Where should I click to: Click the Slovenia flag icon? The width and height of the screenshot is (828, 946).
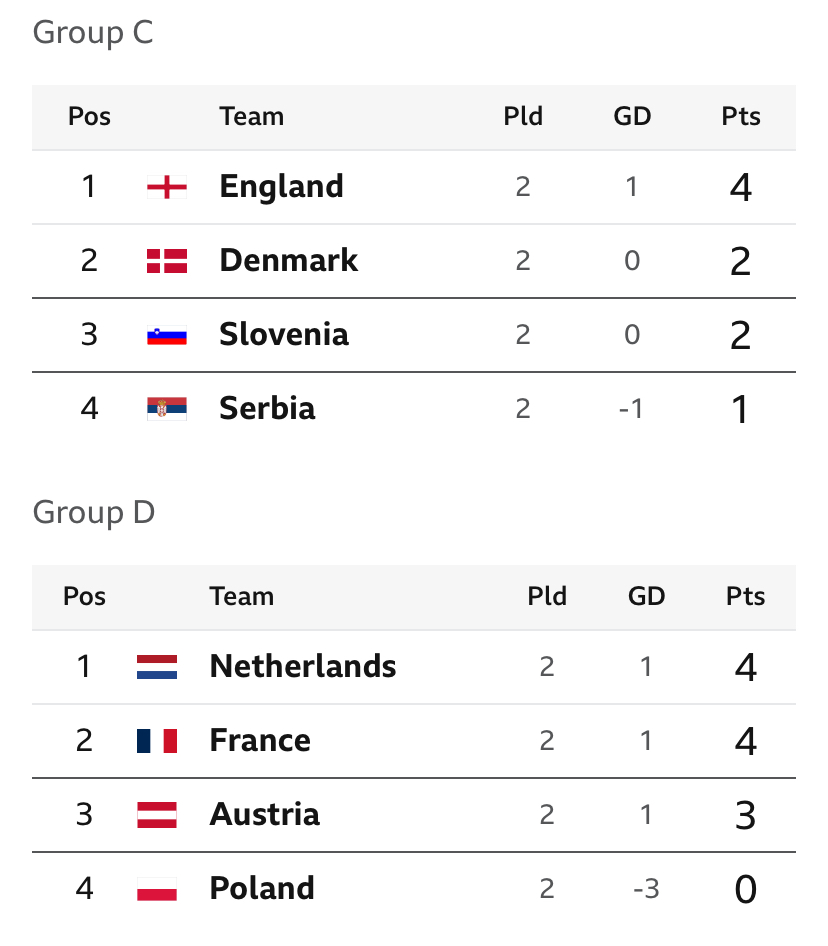pos(167,335)
